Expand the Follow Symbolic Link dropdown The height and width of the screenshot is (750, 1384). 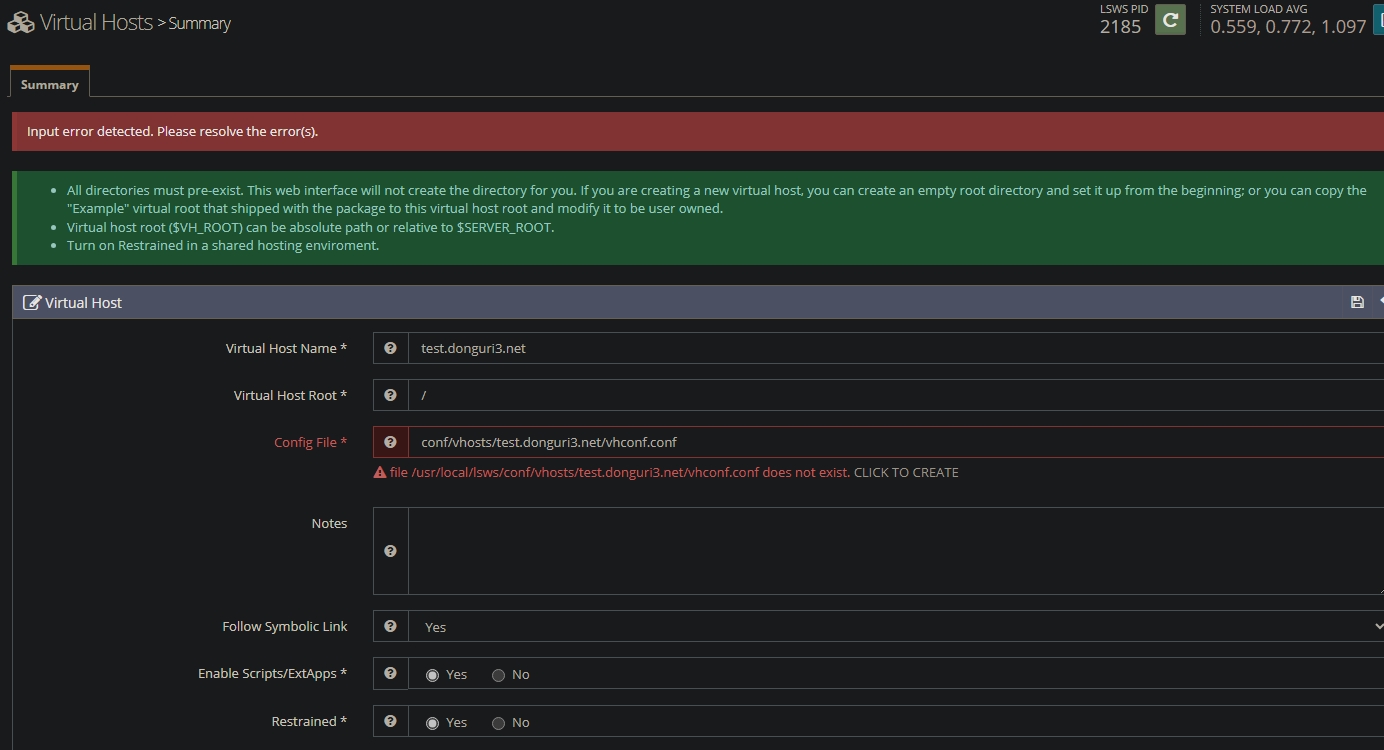896,626
